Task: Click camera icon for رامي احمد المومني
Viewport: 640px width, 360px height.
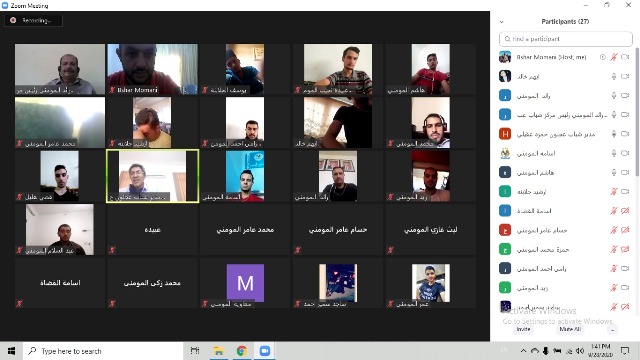Action: pos(625,269)
